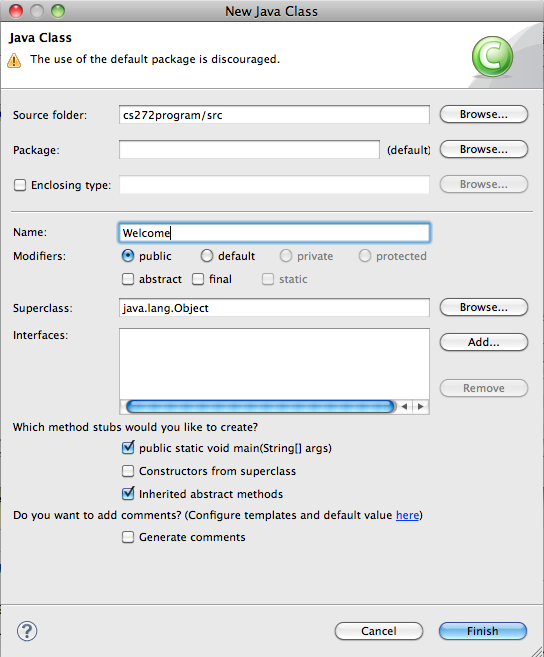Browse for a Superclass

[x=484, y=308]
